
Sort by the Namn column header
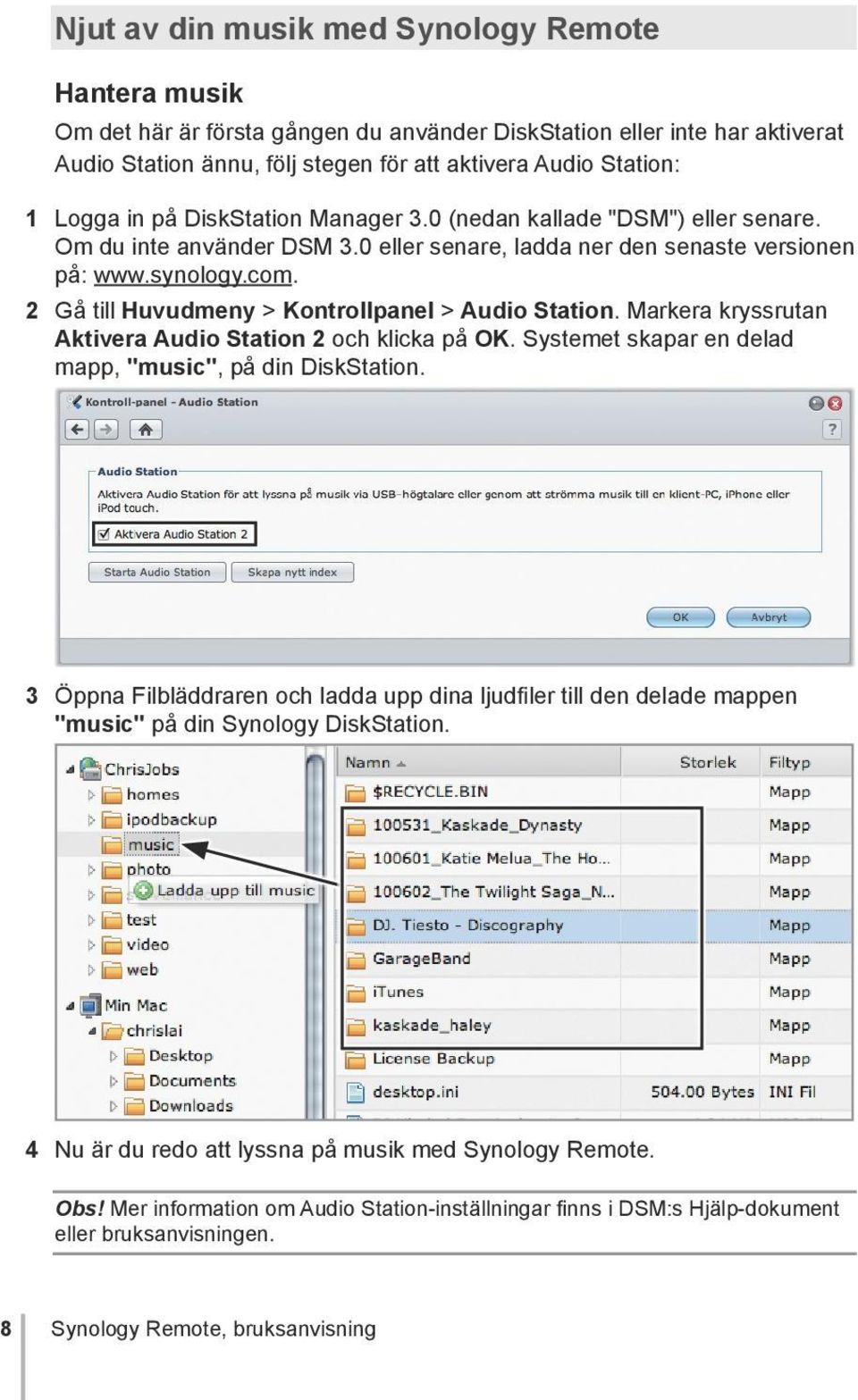[x=478, y=762]
